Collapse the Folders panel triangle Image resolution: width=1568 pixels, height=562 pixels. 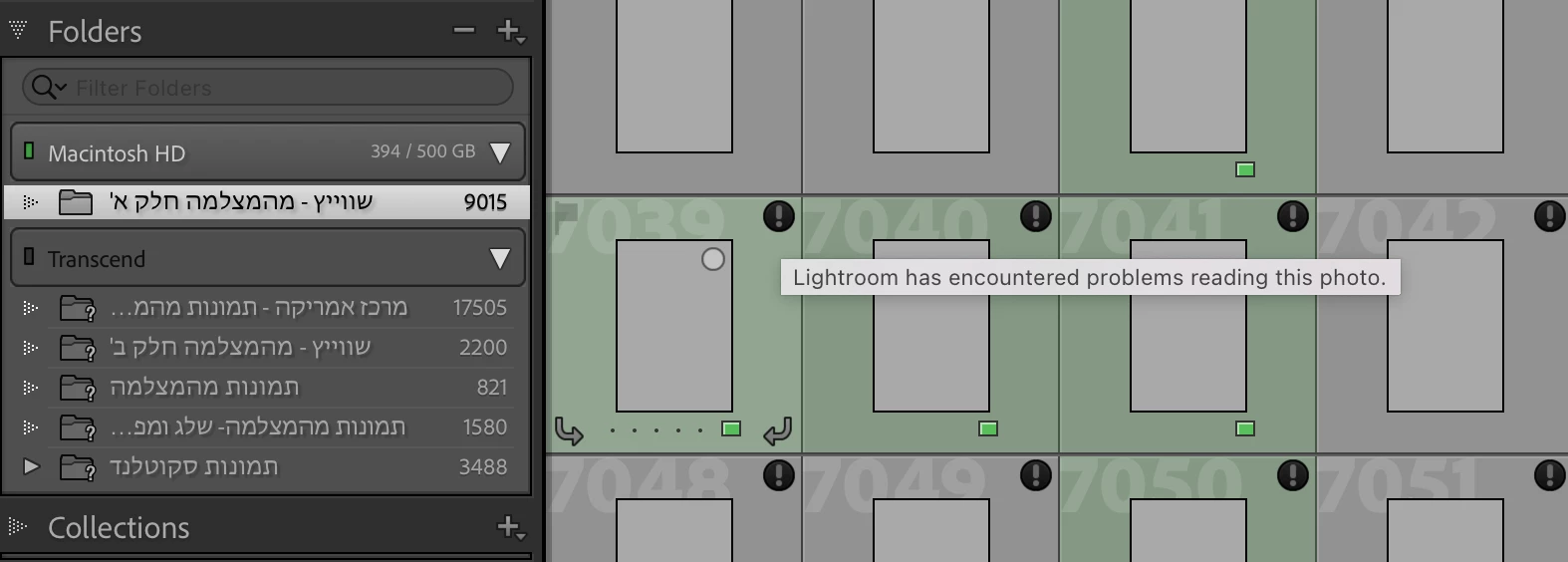click(17, 30)
